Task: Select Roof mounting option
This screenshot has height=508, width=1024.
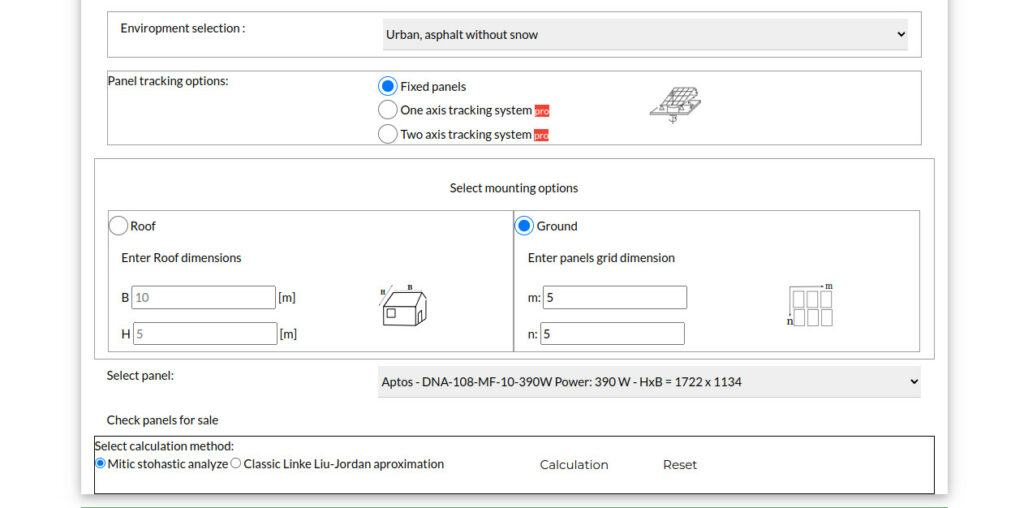Action: (119, 226)
